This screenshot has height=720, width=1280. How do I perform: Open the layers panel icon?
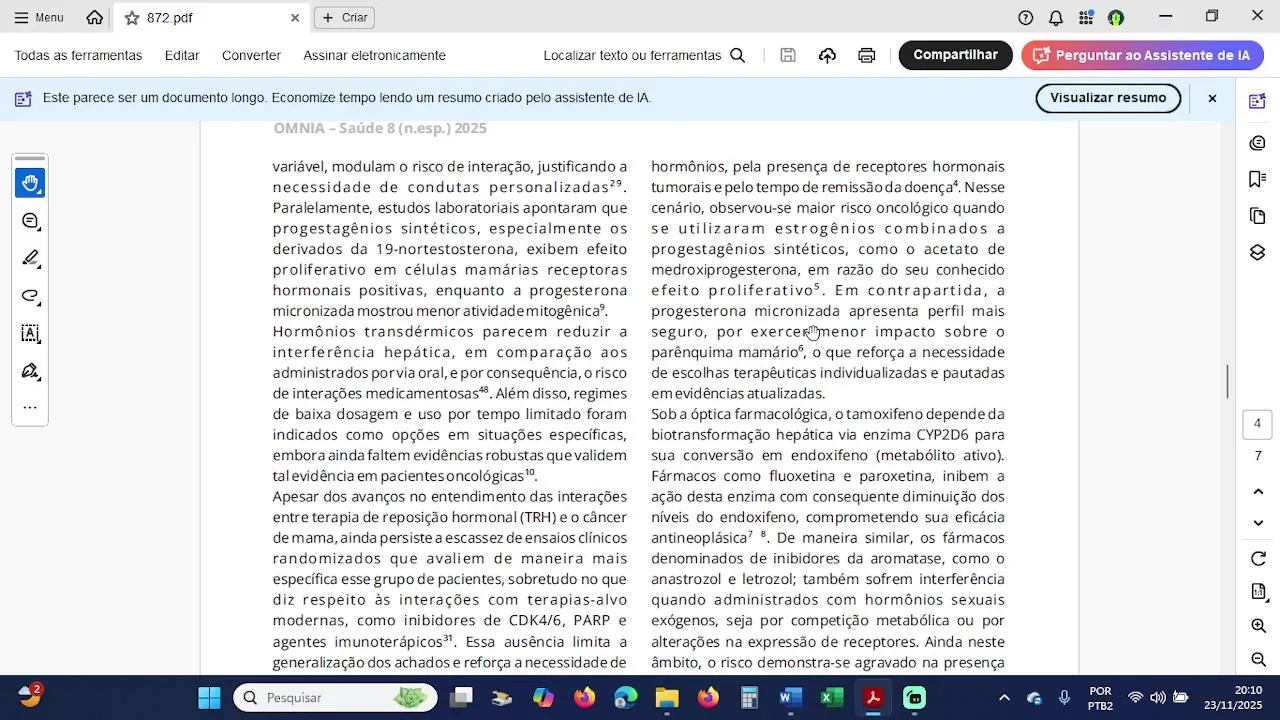click(1258, 252)
